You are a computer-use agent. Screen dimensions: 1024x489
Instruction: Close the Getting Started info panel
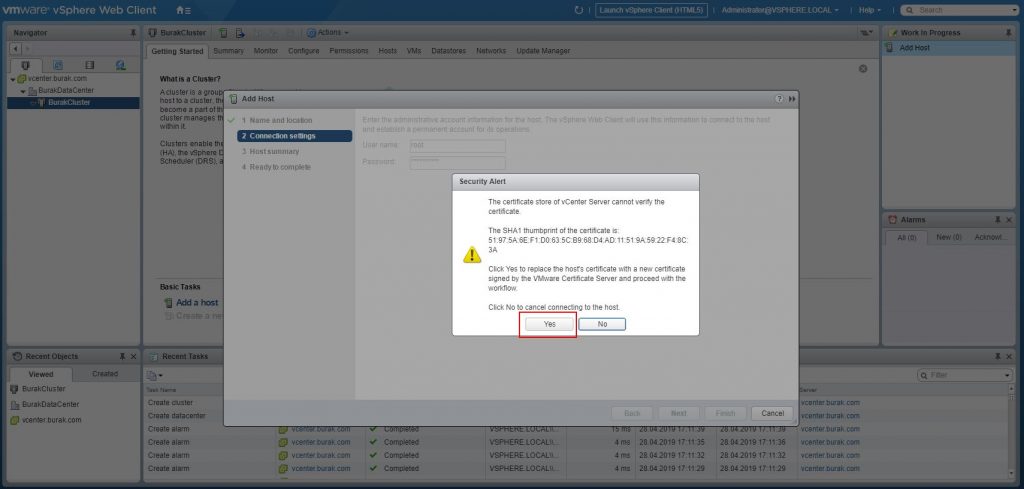(x=863, y=69)
